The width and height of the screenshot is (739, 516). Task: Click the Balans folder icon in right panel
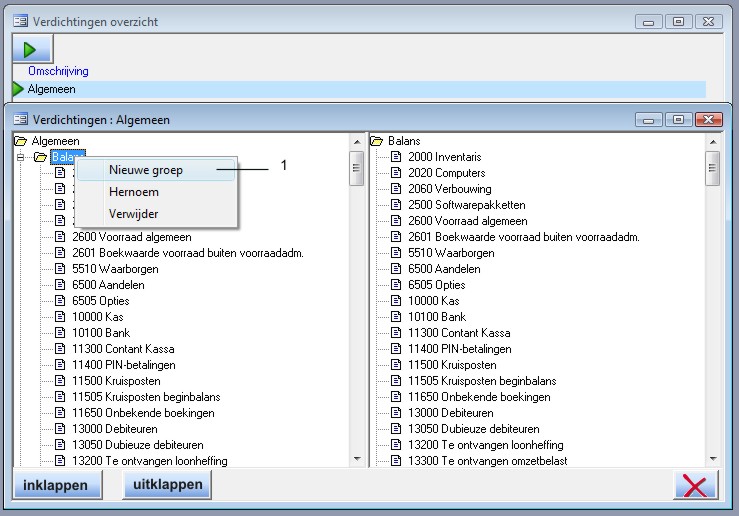point(377,141)
